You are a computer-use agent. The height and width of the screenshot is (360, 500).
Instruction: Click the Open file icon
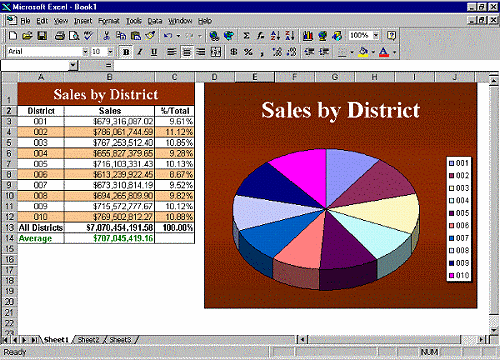(x=27, y=36)
